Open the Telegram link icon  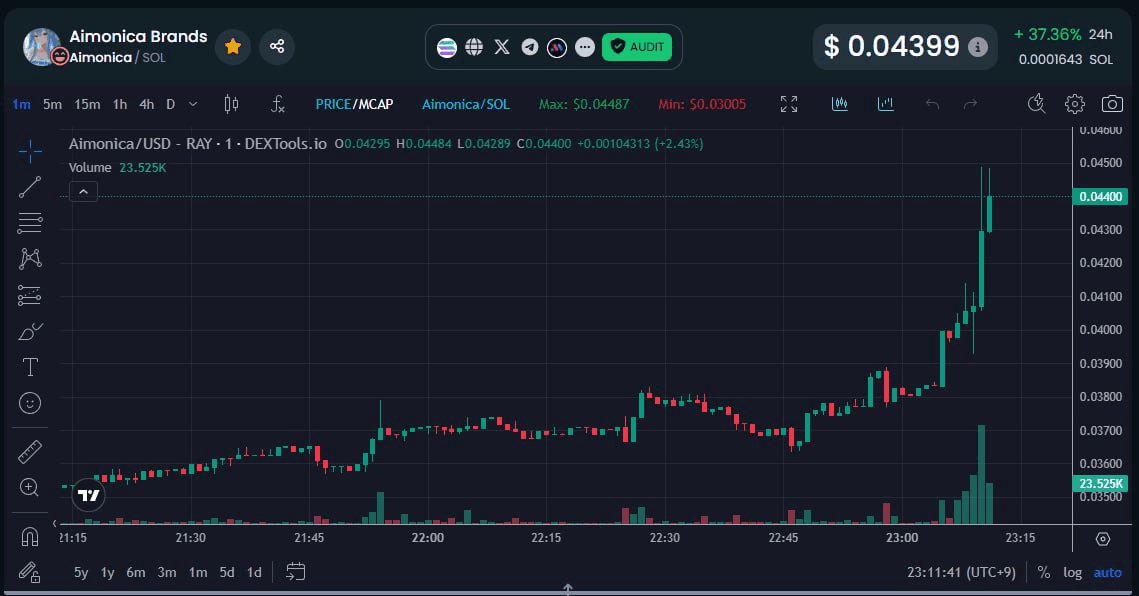530,47
